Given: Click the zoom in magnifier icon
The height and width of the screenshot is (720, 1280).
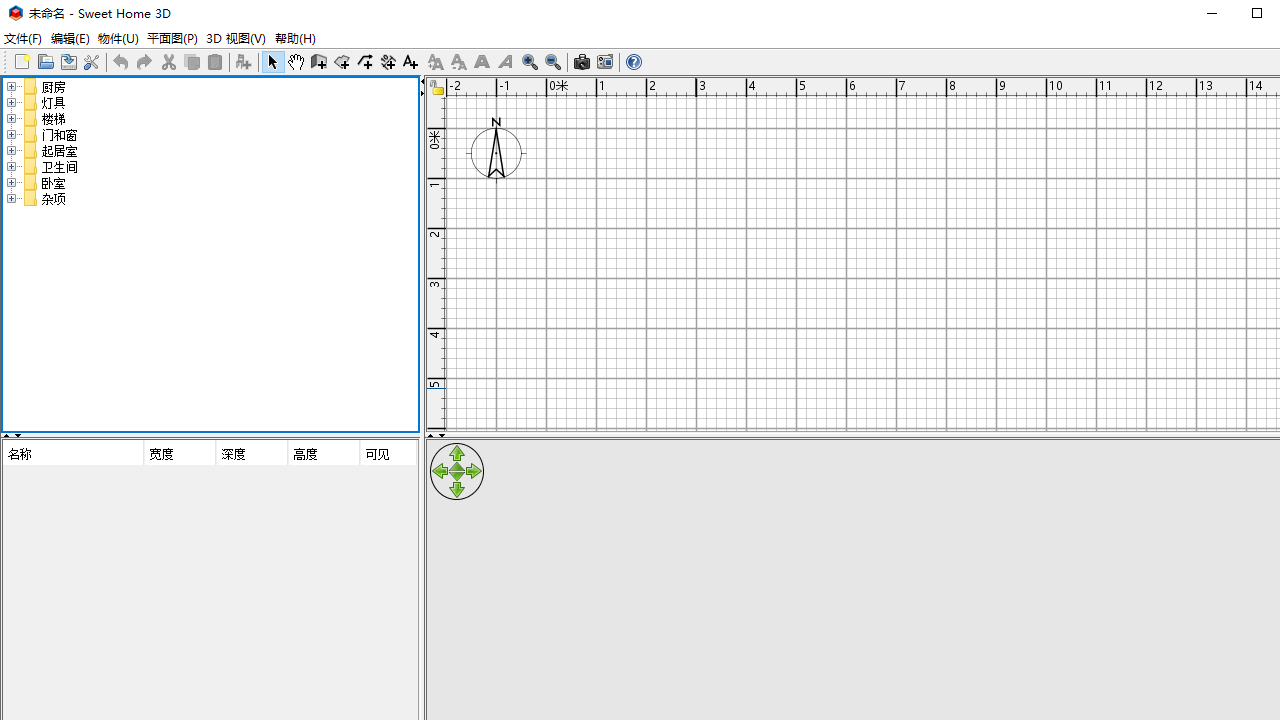Looking at the screenshot, I should [x=530, y=62].
